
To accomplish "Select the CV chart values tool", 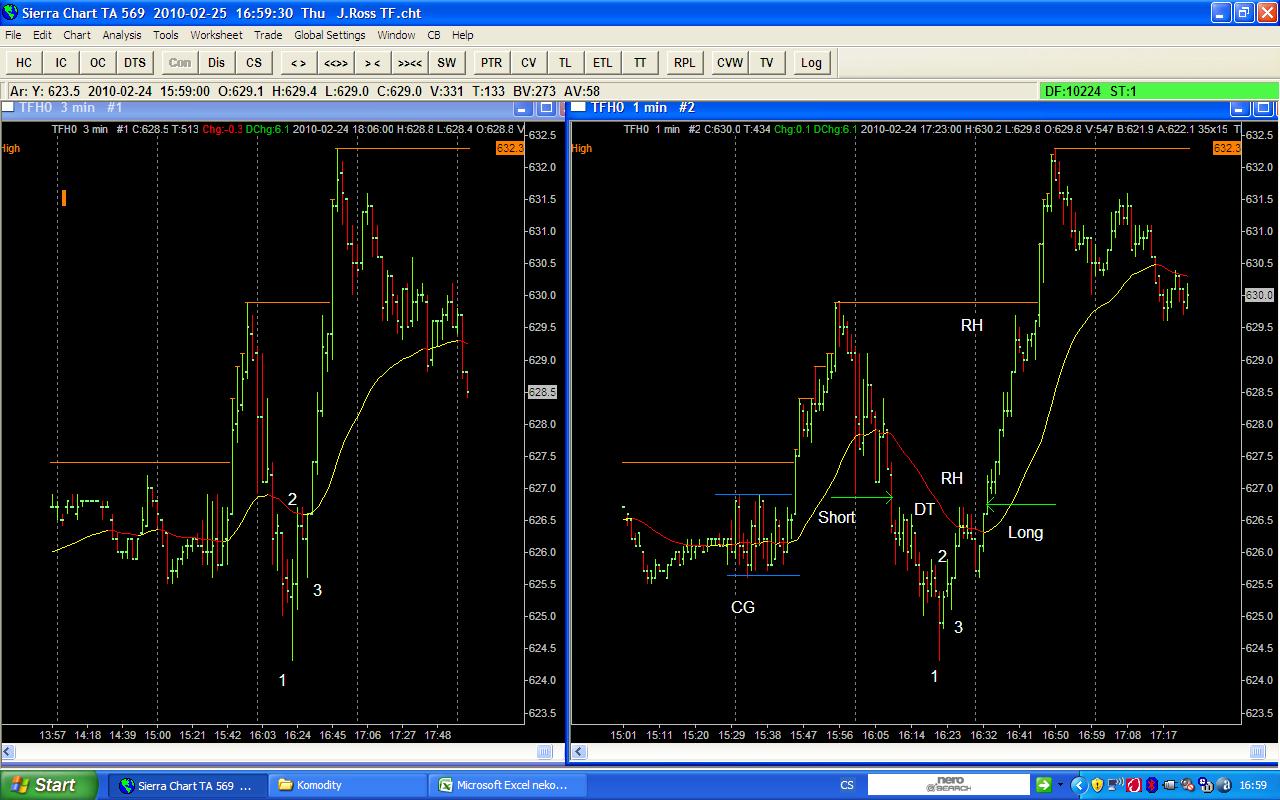I will (x=528, y=62).
